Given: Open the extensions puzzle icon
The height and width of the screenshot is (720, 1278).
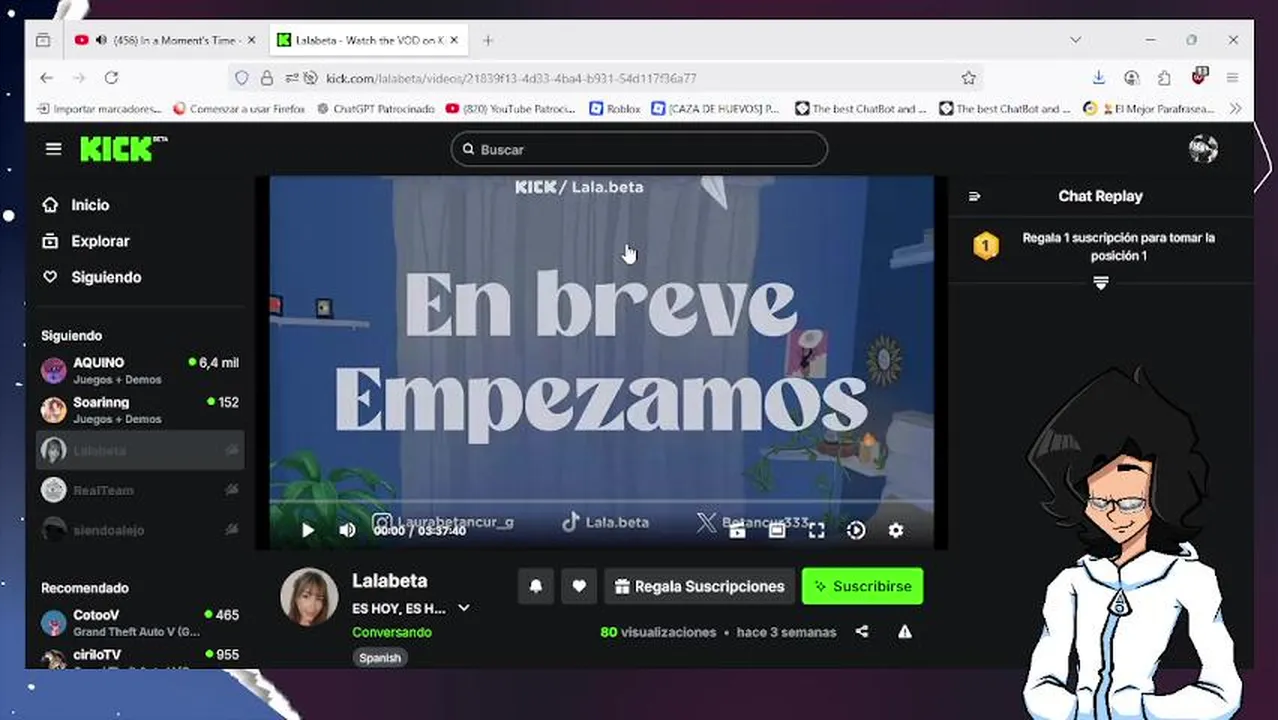Looking at the screenshot, I should click(1164, 78).
